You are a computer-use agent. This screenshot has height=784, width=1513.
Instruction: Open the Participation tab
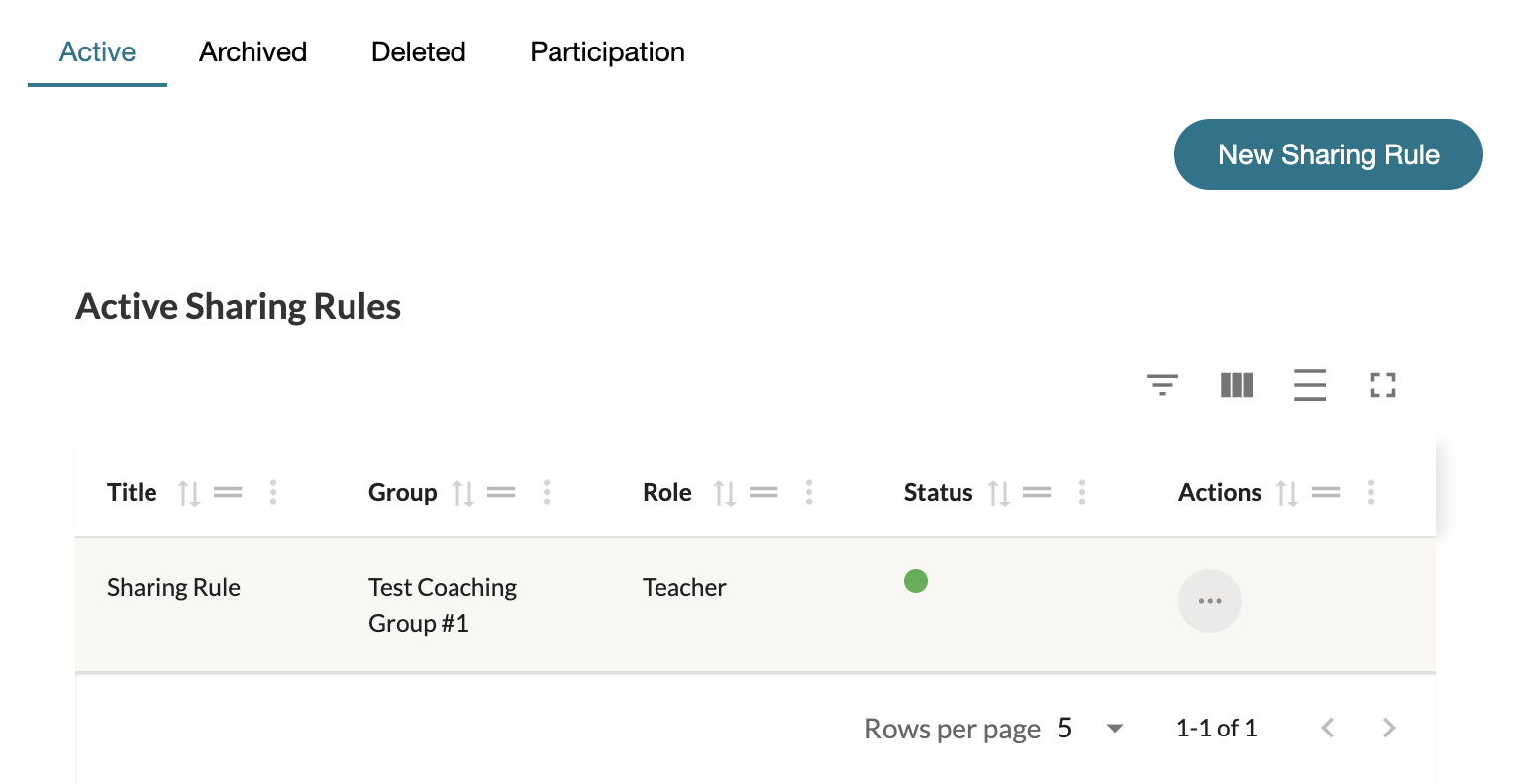[x=607, y=52]
